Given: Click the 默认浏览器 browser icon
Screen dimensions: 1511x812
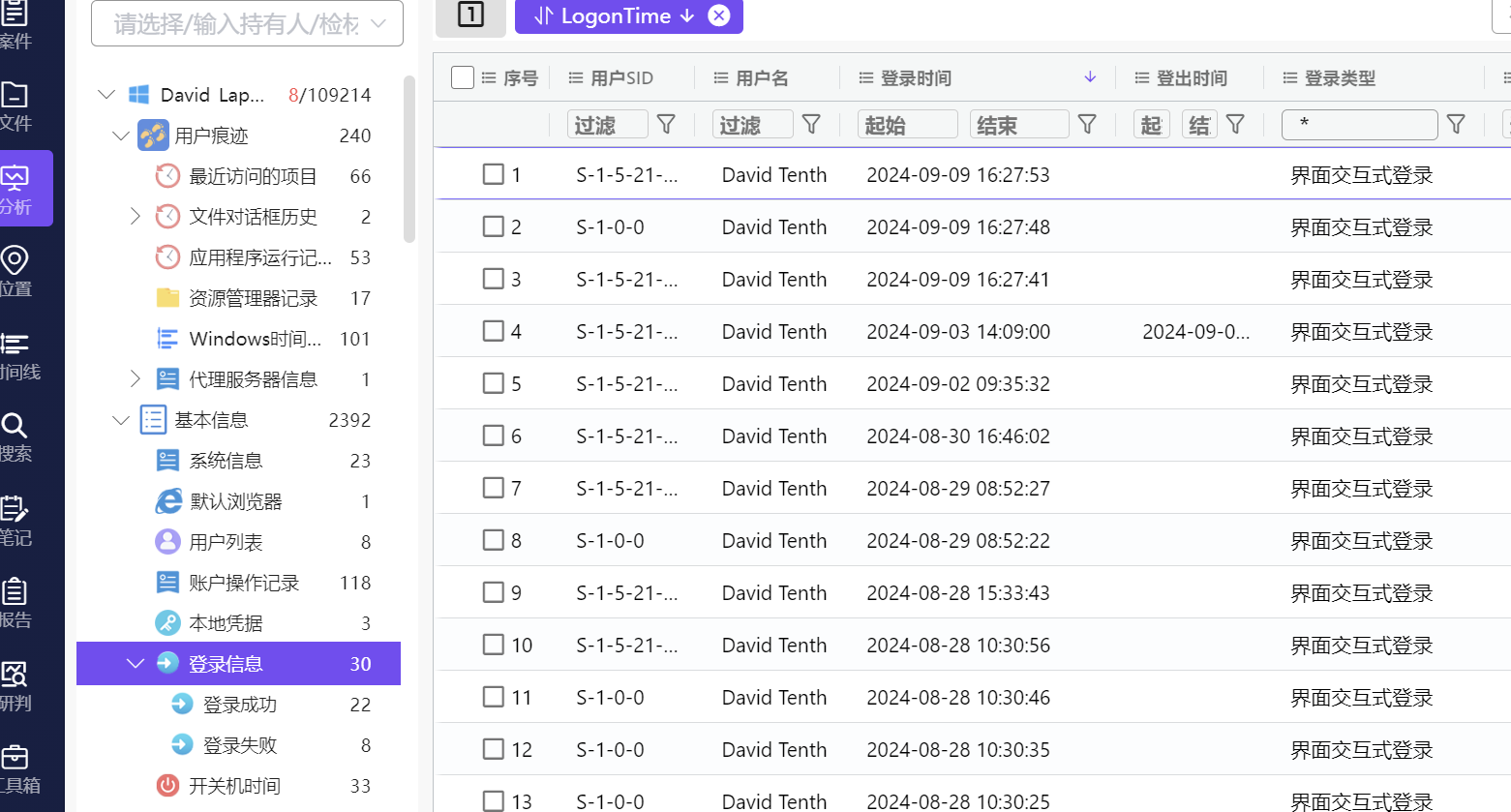Looking at the screenshot, I should click(x=167, y=501).
